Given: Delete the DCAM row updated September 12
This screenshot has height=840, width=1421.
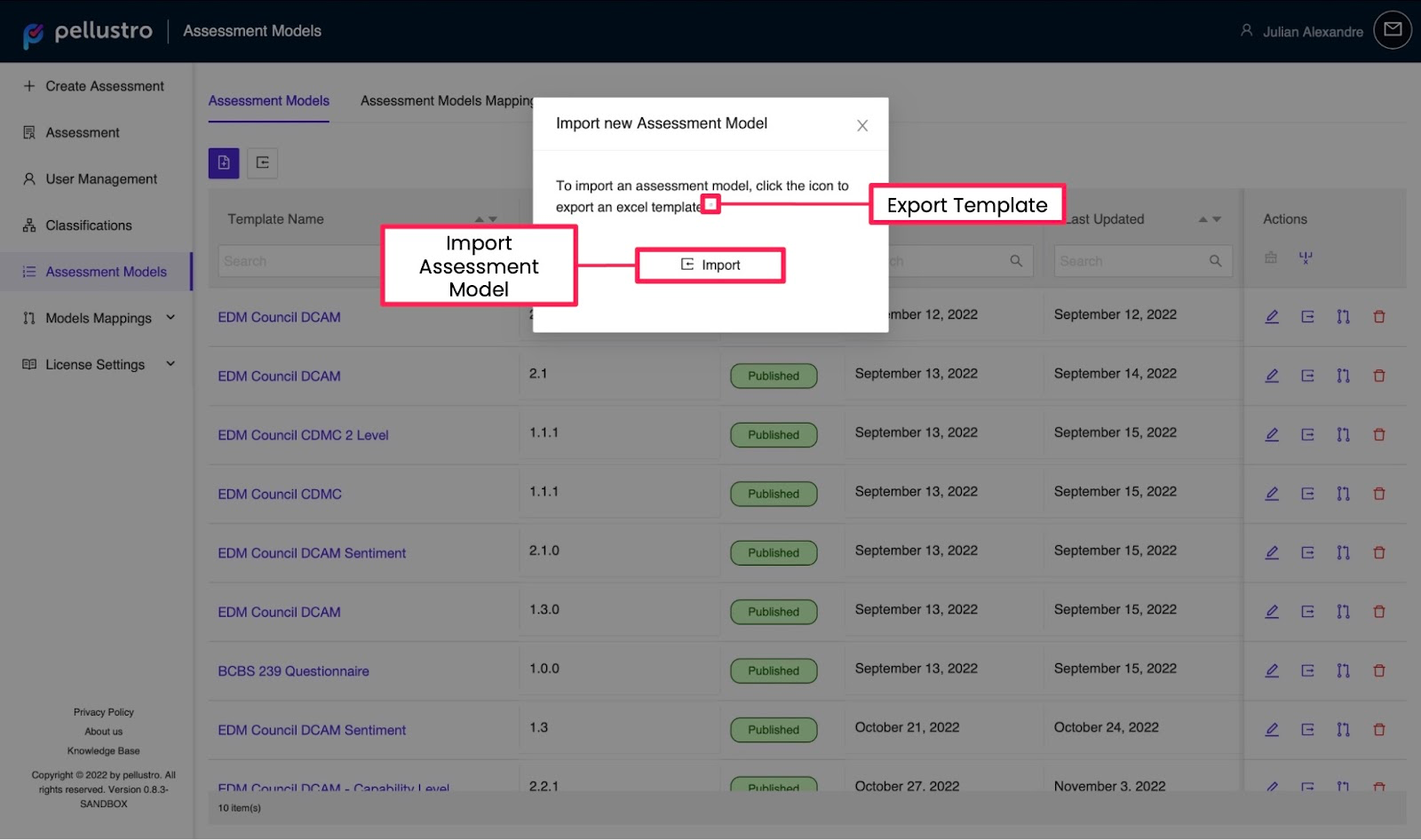Looking at the screenshot, I should tap(1379, 316).
